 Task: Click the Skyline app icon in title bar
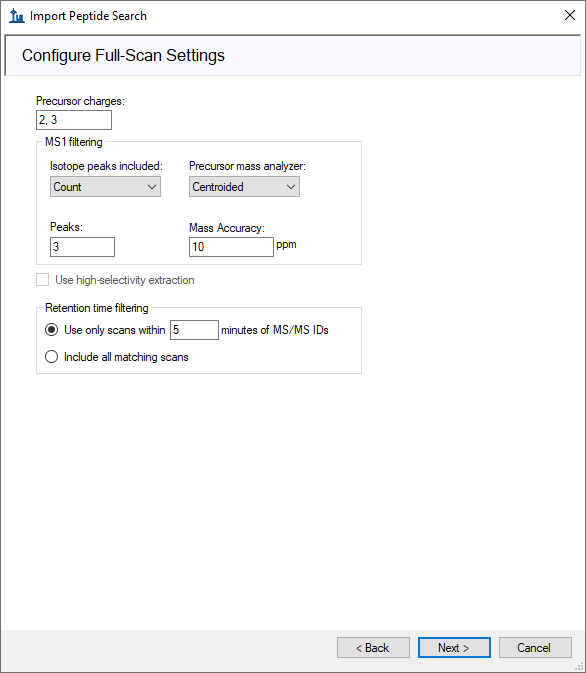click(x=17, y=16)
